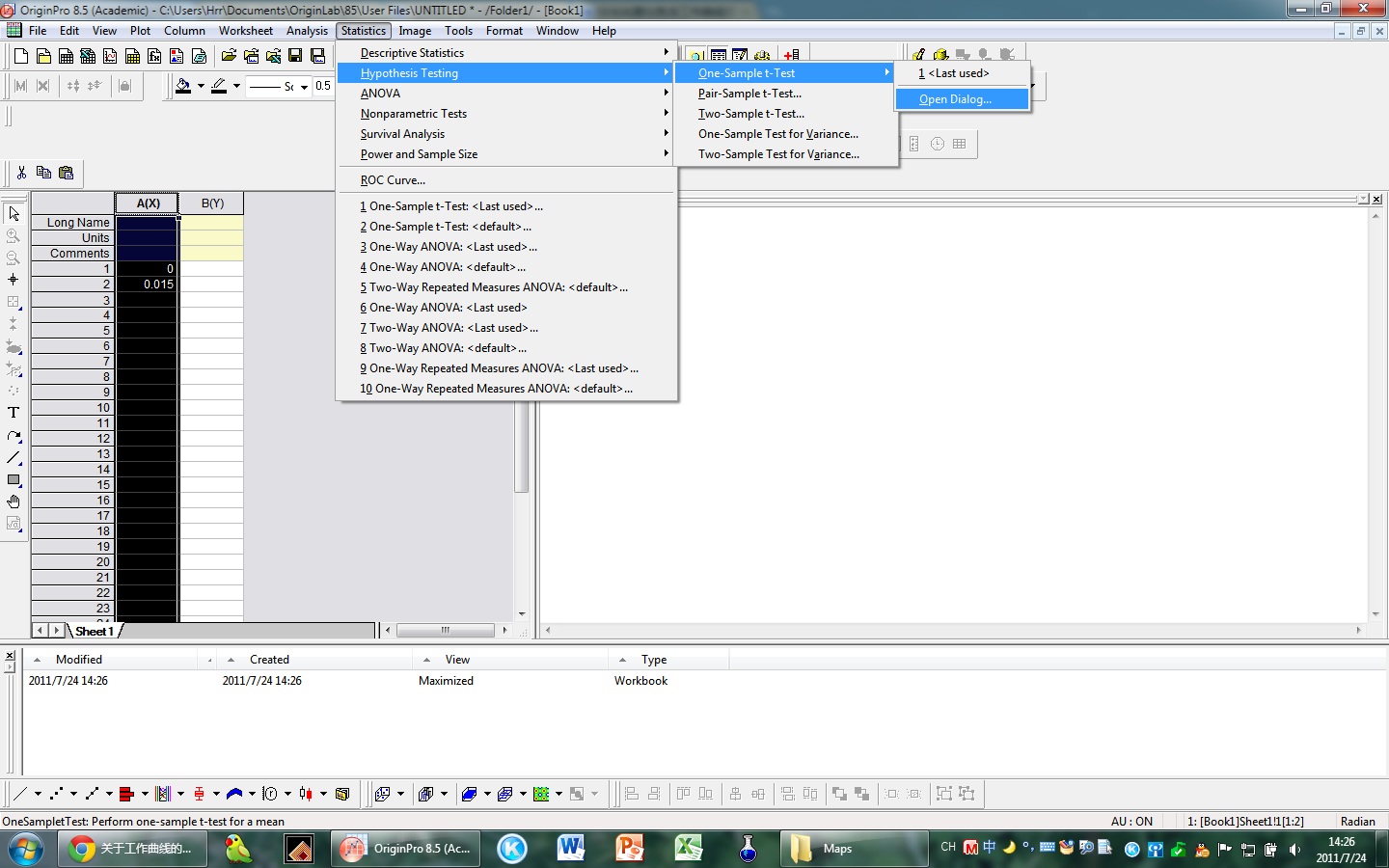The image size is (1389, 868).
Task: Select recent 3 One-Way ANOVA: <Last used>...
Action: pyautogui.click(x=506, y=247)
